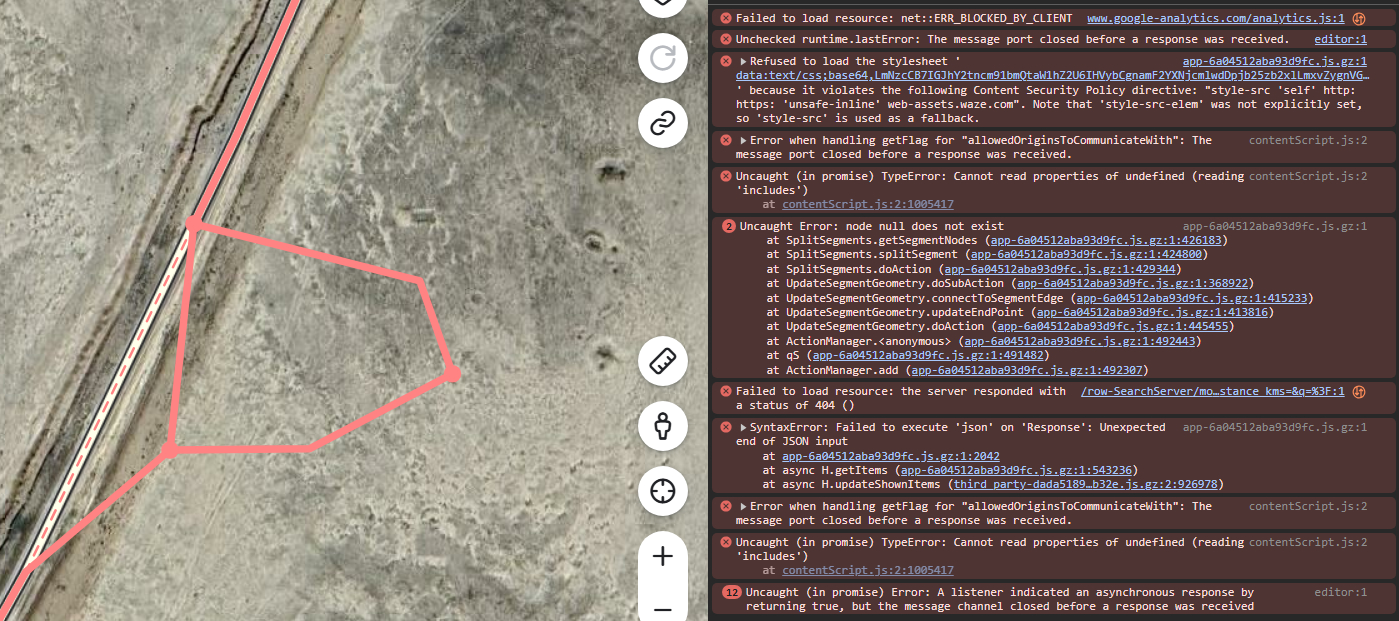Zoom out with the minus button
The width and height of the screenshot is (1399, 621).
(662, 609)
